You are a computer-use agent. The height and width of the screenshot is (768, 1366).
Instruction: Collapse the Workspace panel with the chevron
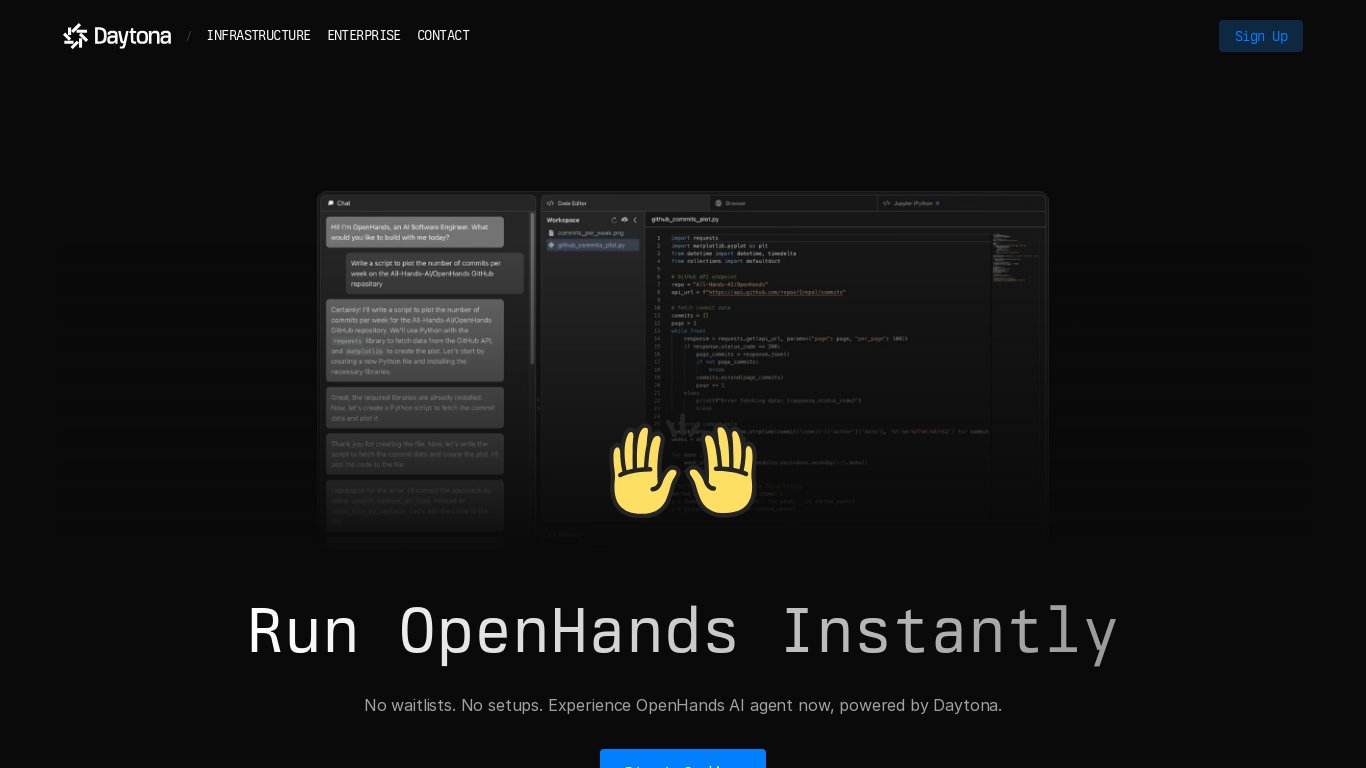tap(635, 219)
